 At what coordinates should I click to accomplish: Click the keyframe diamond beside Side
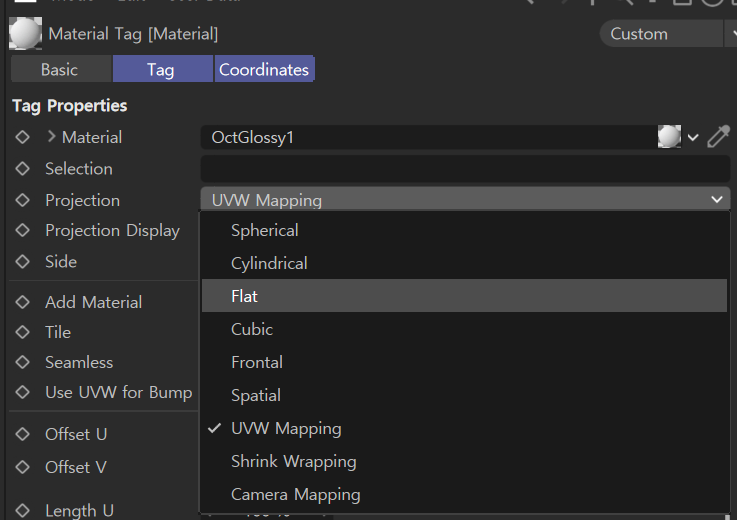tap(23, 261)
